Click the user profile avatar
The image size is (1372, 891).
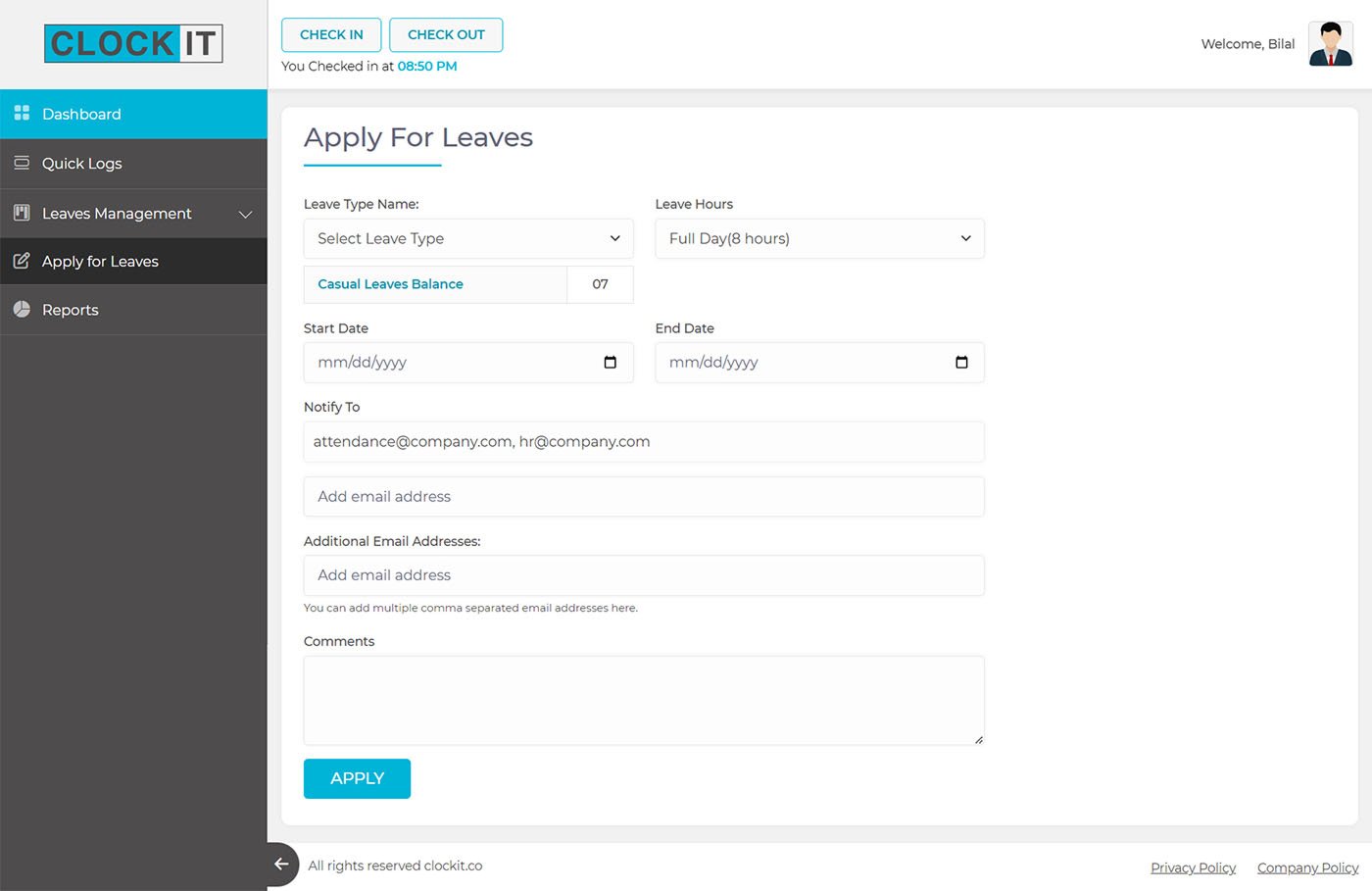click(x=1330, y=44)
